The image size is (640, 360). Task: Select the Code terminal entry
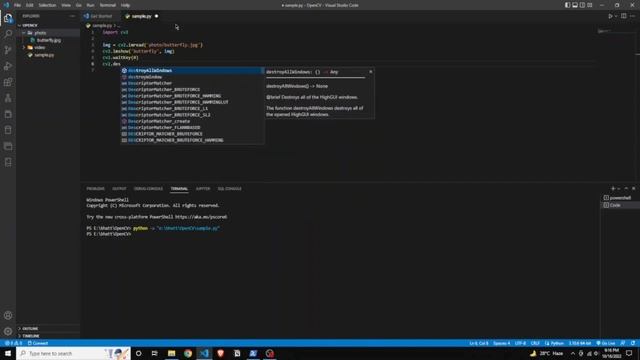(x=620, y=205)
